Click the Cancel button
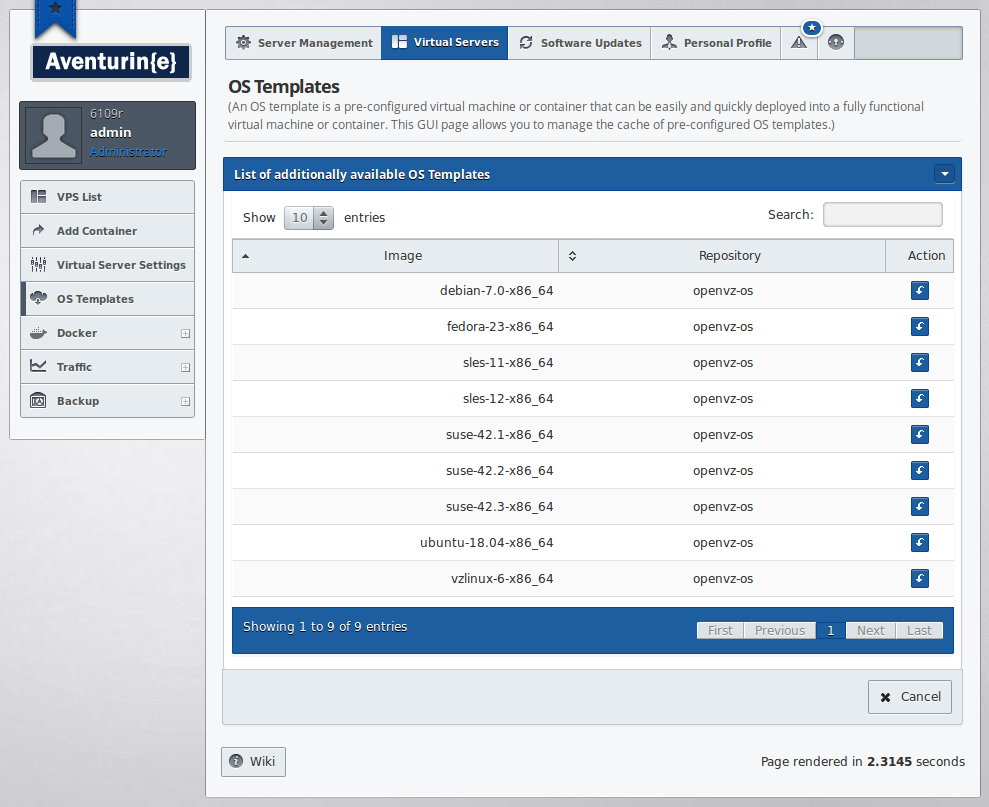Viewport: 989px width, 807px height. pos(910,697)
